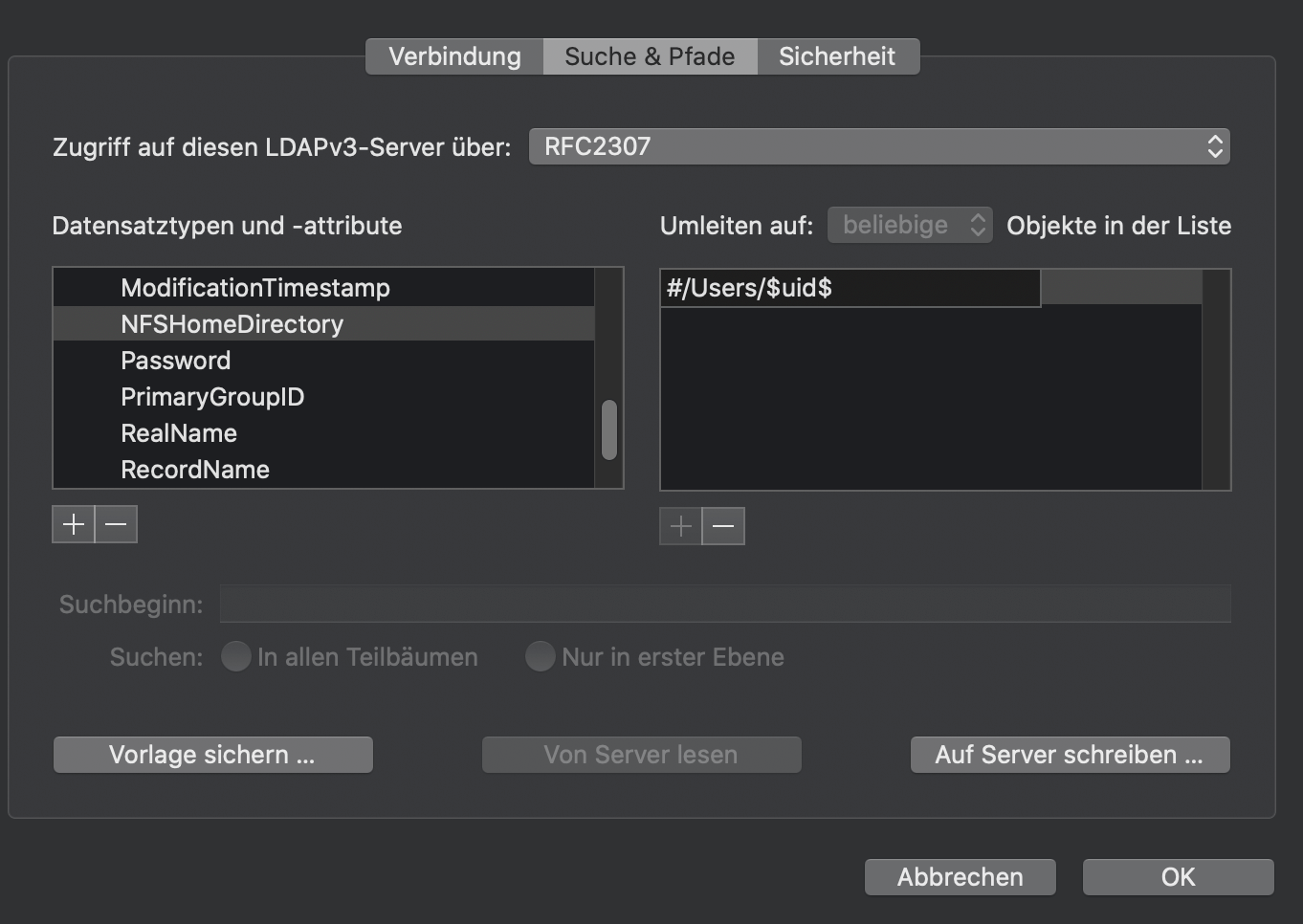Select the NFSHomeDirectory attribute entry
Screen dimensions: 1303x924
[232, 323]
